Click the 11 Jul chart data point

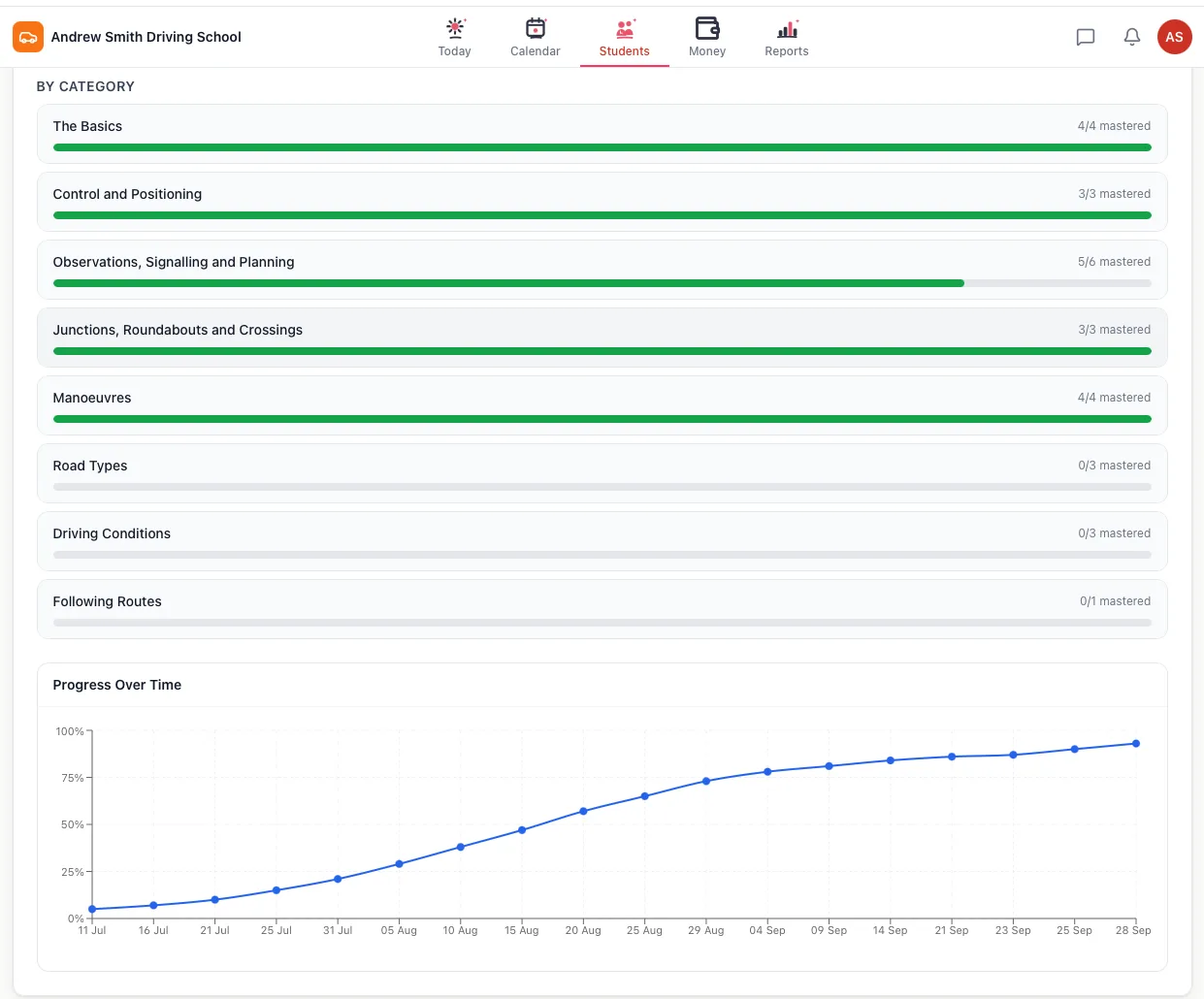(x=92, y=909)
